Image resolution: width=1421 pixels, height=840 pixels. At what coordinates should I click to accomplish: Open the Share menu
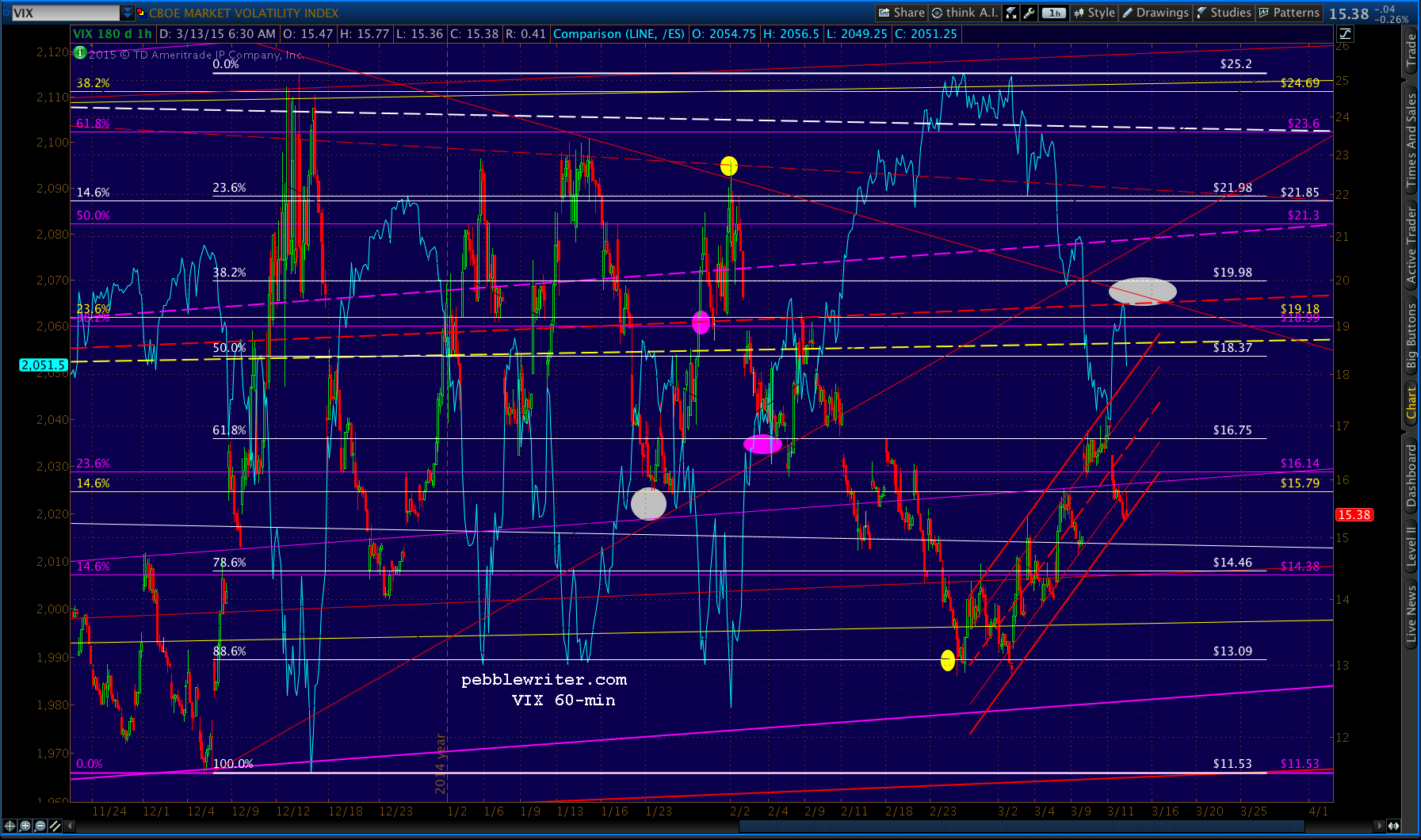point(901,13)
